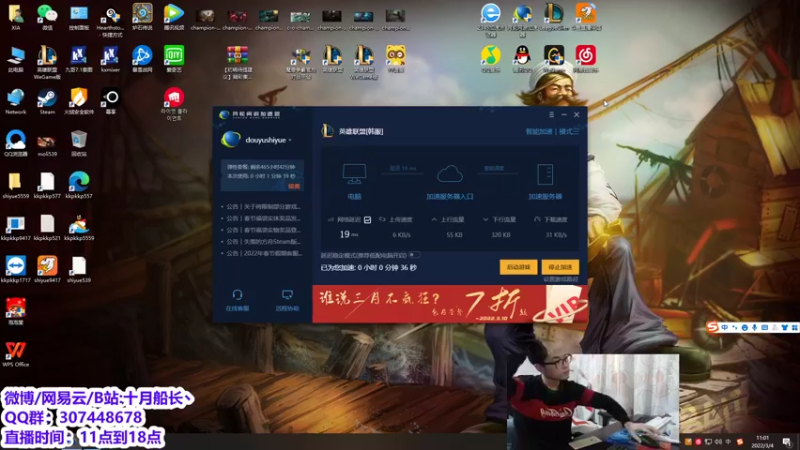Viewport: 800px width, 450px height.
Task: Open the accelerator's hamburger menu icon
Action: point(551,115)
